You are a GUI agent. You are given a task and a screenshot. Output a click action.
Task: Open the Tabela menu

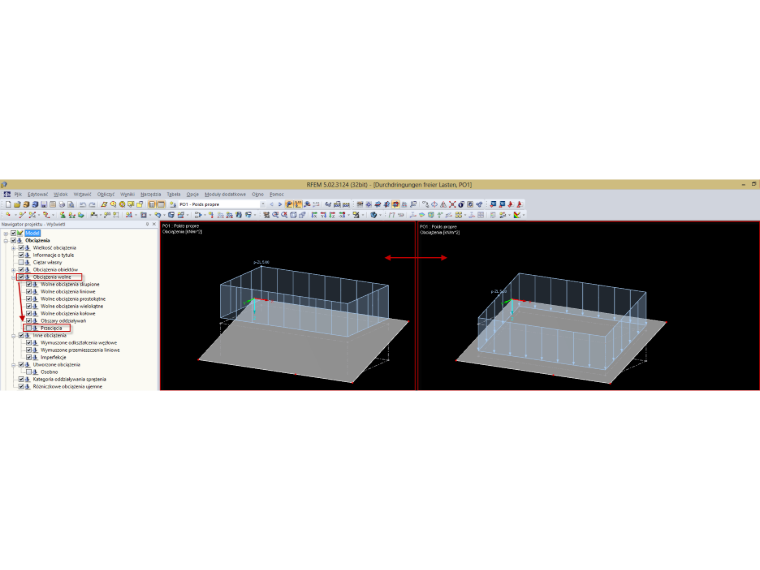click(174, 194)
